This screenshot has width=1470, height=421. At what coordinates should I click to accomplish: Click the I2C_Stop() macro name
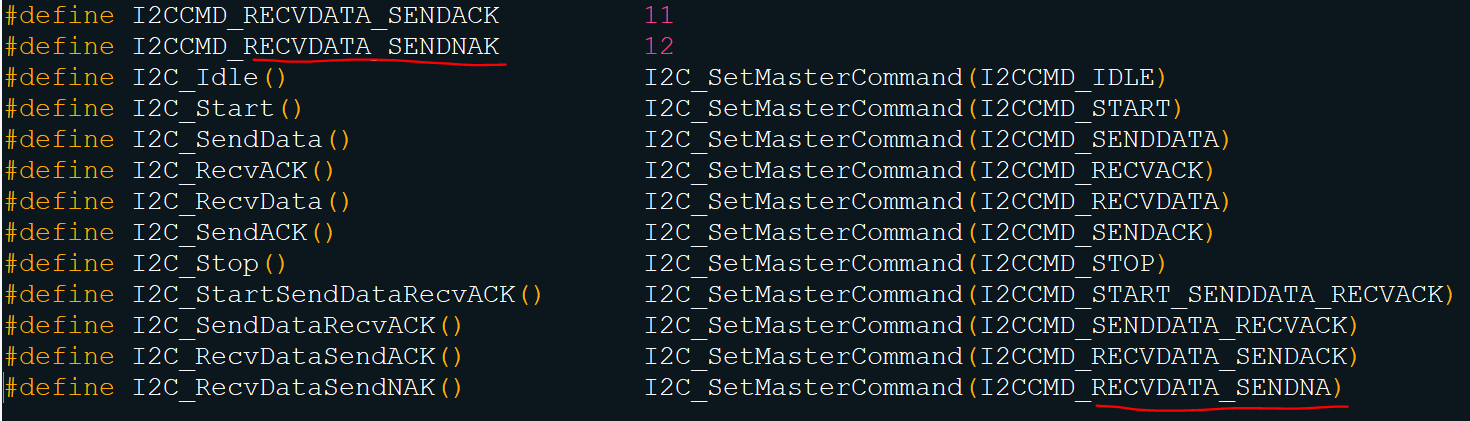[x=210, y=264]
